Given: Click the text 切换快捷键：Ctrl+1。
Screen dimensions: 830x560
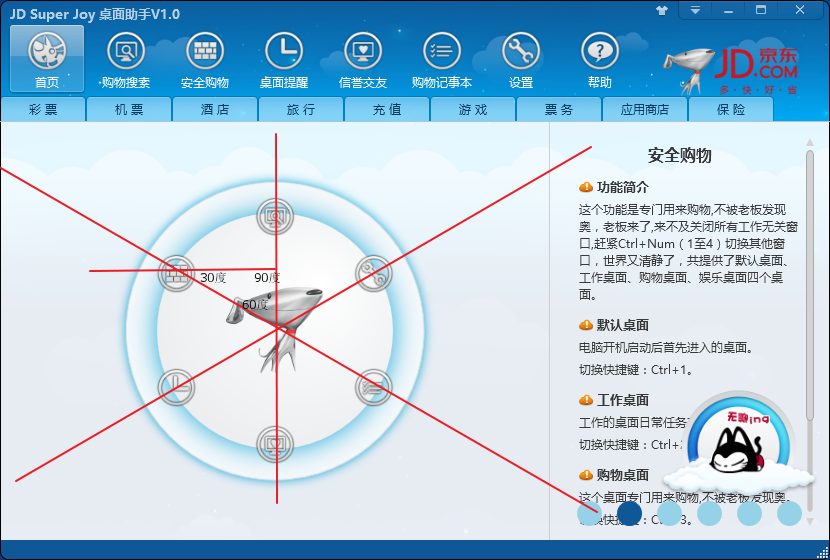Looking at the screenshot, I should pyautogui.click(x=636, y=369).
